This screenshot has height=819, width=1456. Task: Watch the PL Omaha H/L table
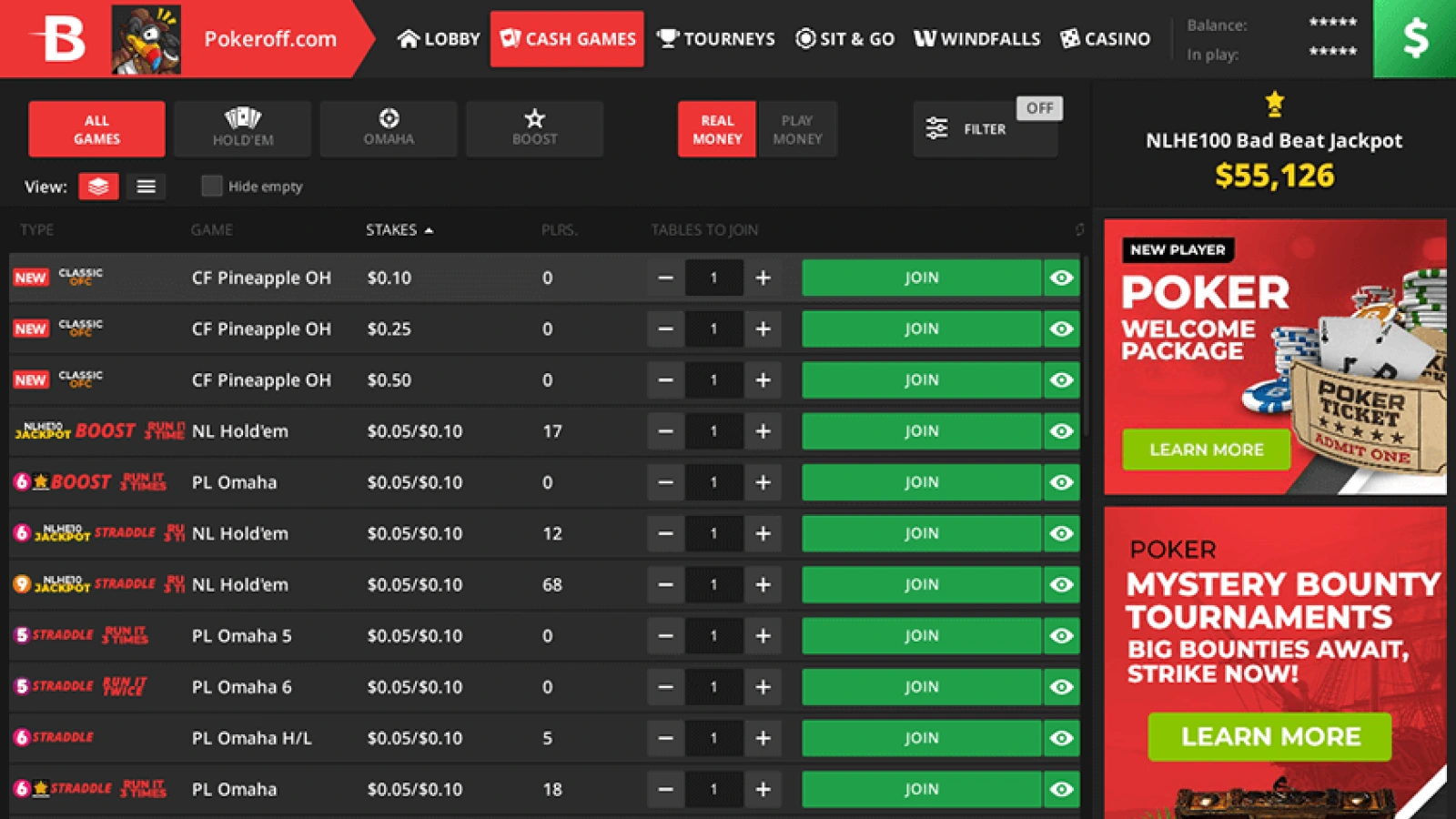(x=1061, y=738)
